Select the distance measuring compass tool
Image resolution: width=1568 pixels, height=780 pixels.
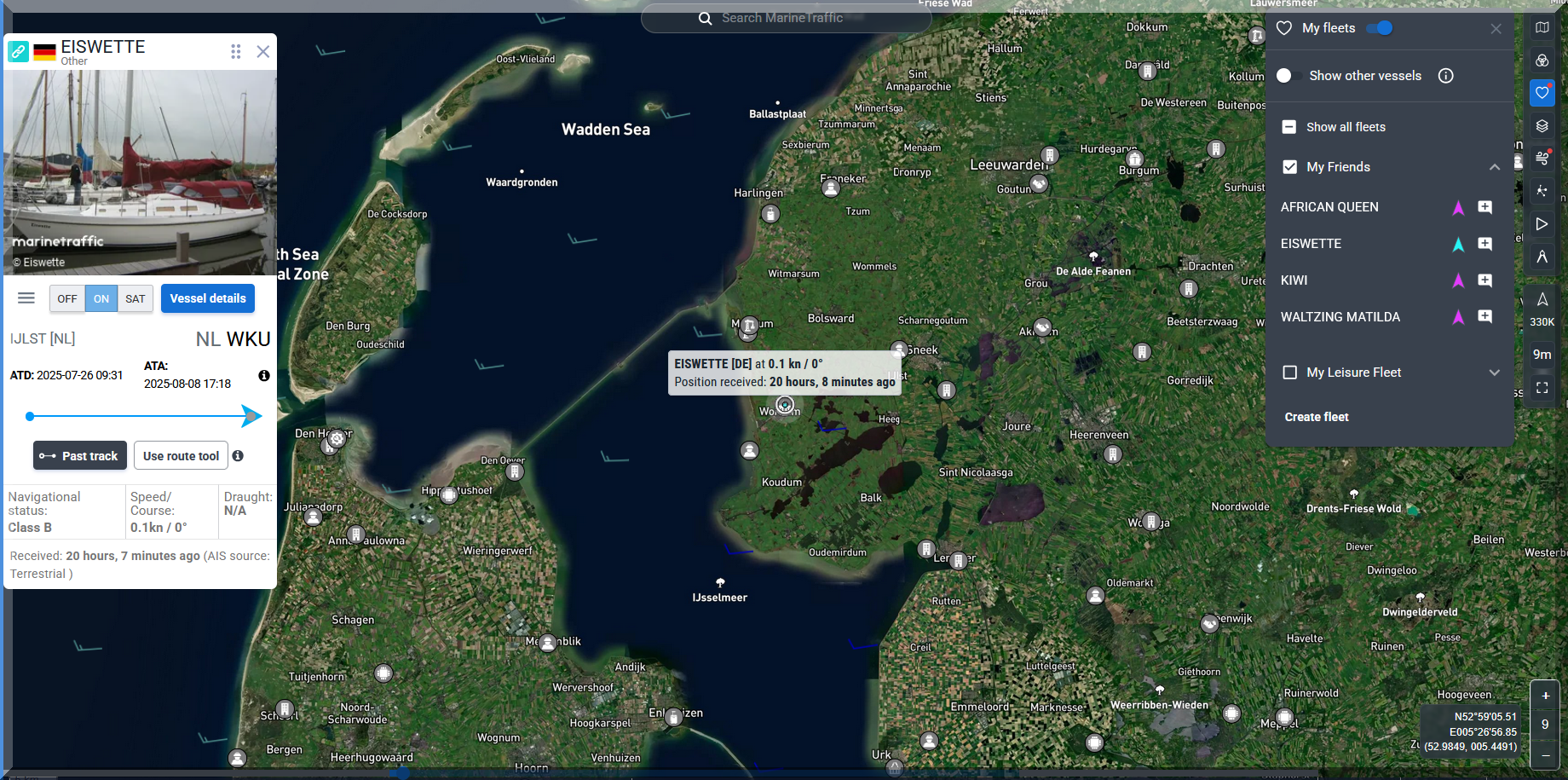pos(1542,257)
